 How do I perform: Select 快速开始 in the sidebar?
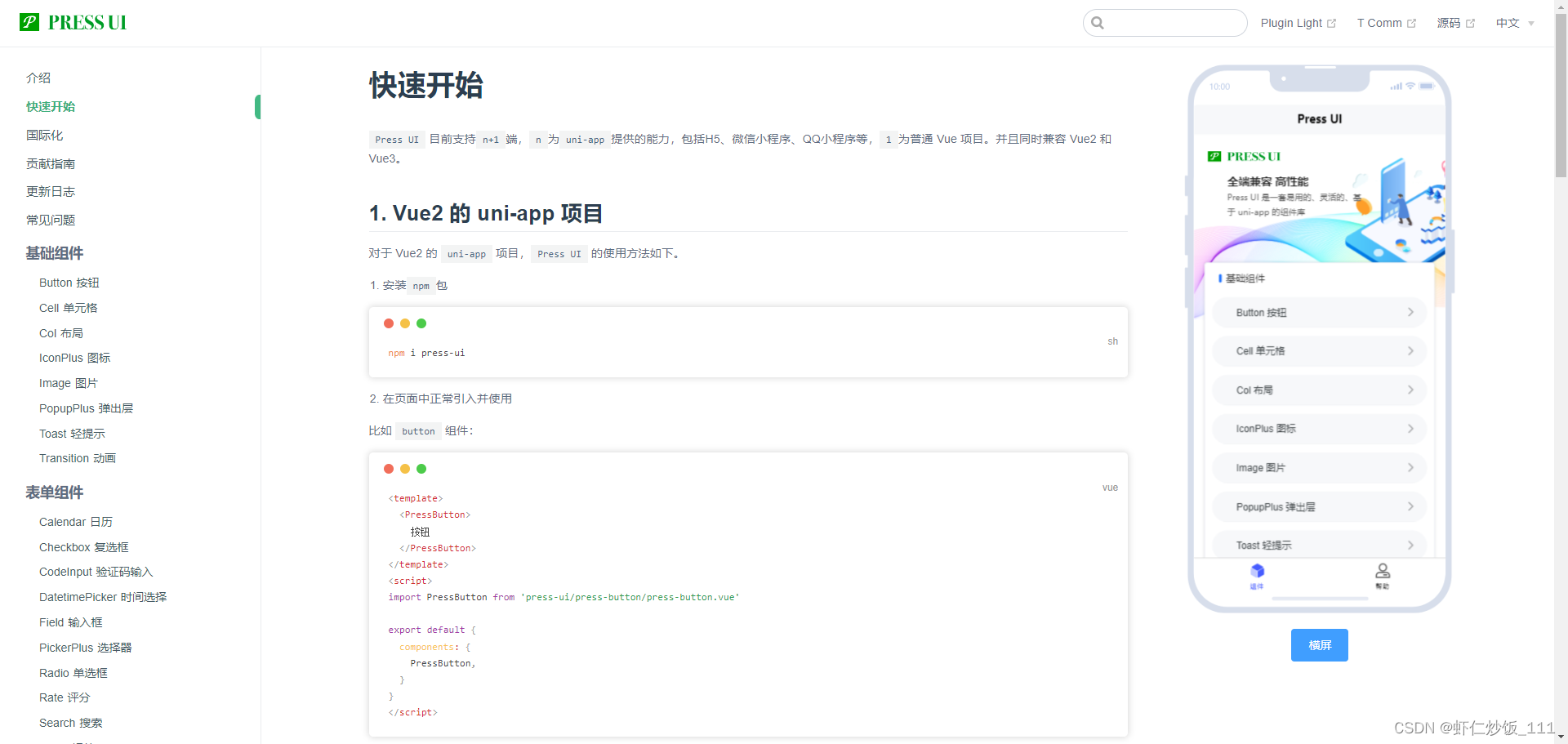(x=51, y=106)
